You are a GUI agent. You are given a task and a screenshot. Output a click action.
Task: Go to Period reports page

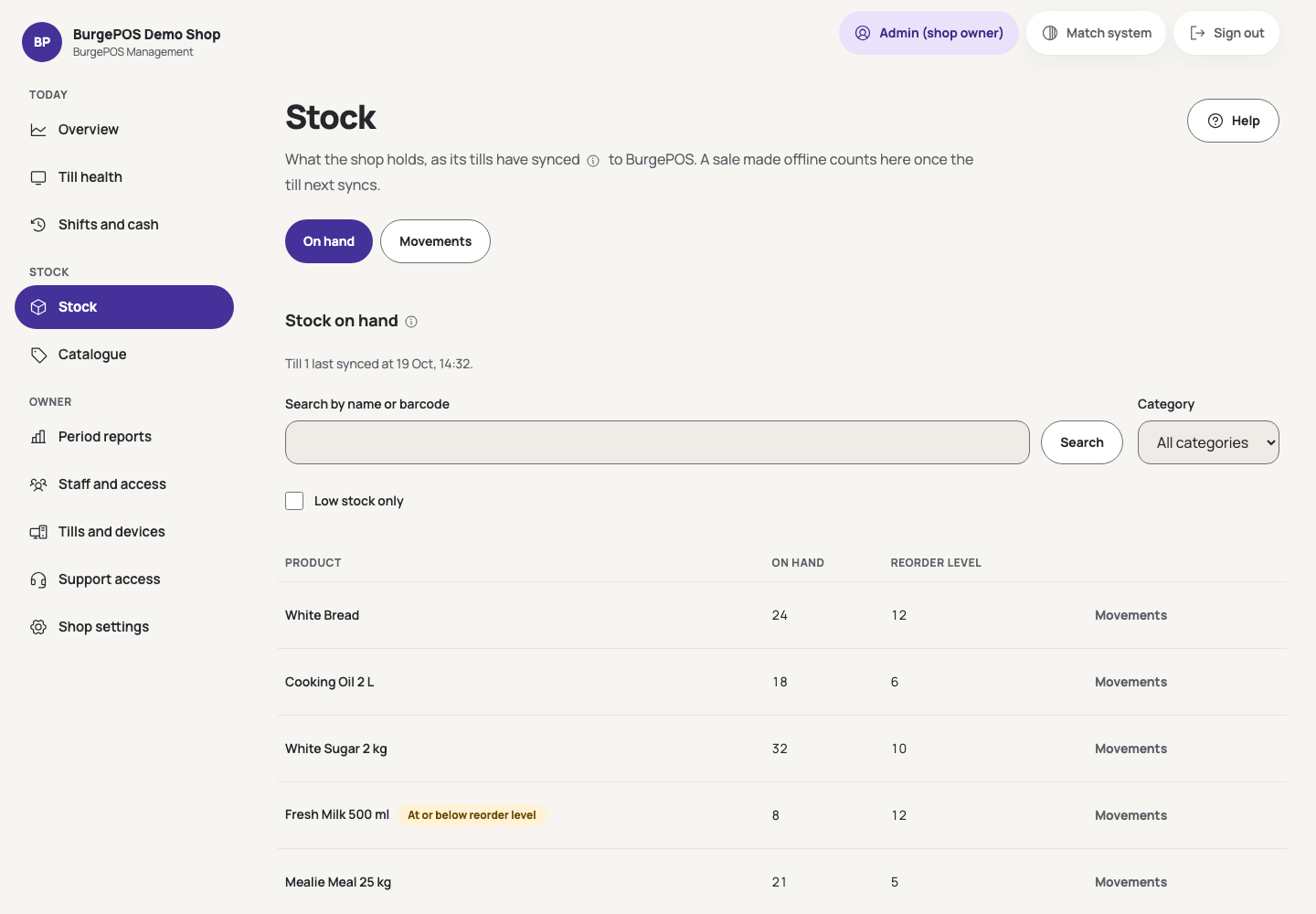pyautogui.click(x=124, y=437)
